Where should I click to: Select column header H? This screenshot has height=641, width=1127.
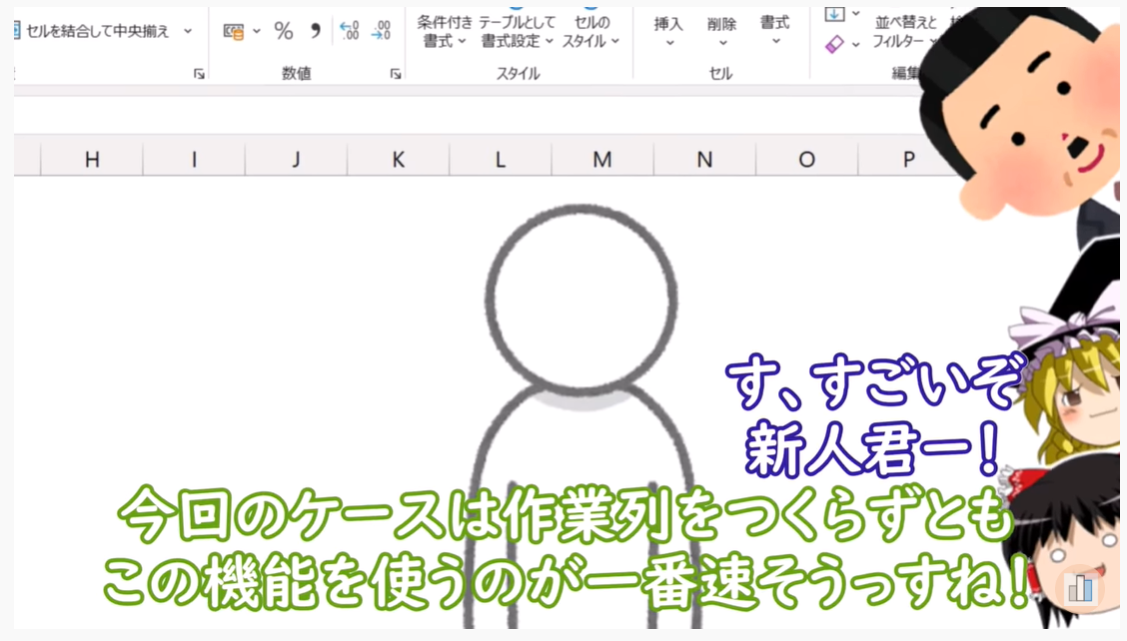(92, 159)
